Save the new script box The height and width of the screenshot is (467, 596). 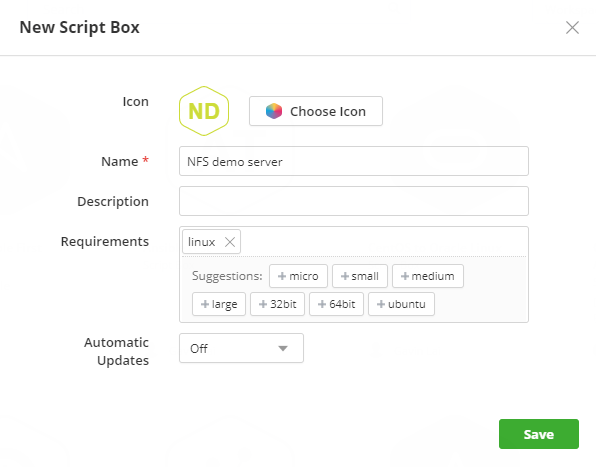click(539, 434)
